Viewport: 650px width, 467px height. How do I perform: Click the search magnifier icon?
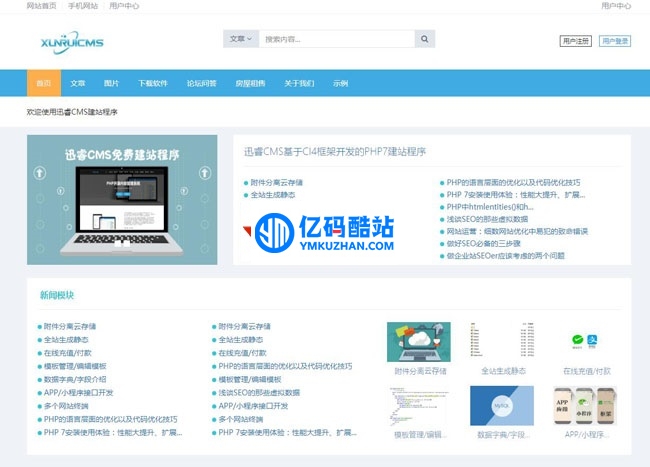[x=424, y=39]
